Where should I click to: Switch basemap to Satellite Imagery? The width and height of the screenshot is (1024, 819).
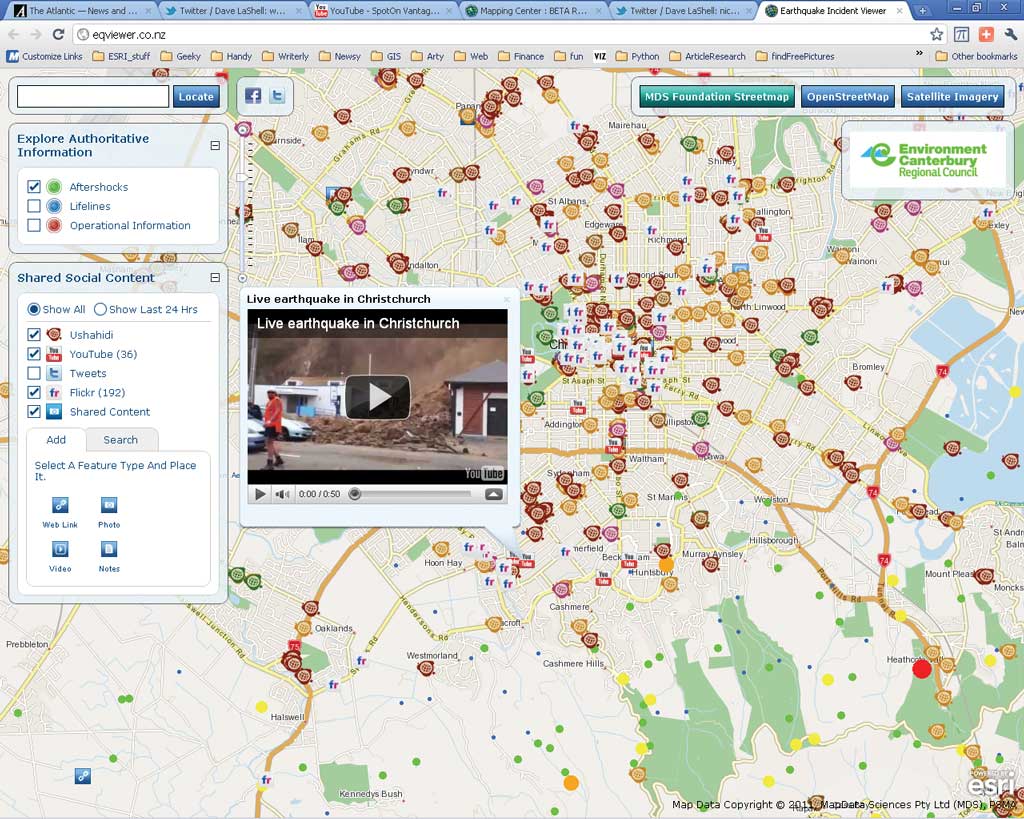coord(952,97)
